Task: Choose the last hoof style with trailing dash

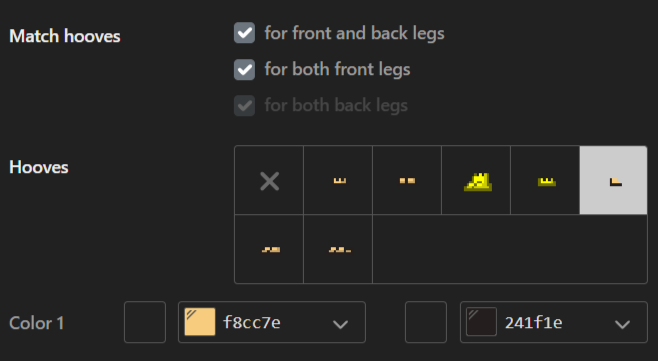Action: [x=338, y=249]
